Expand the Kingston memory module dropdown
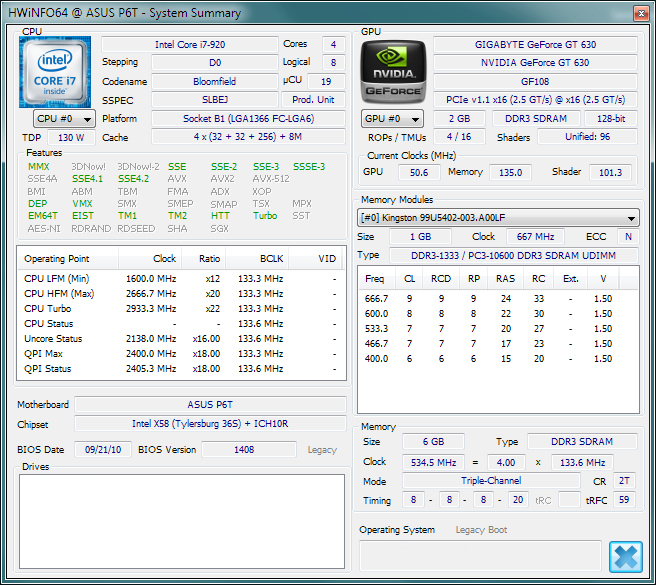 click(498, 218)
